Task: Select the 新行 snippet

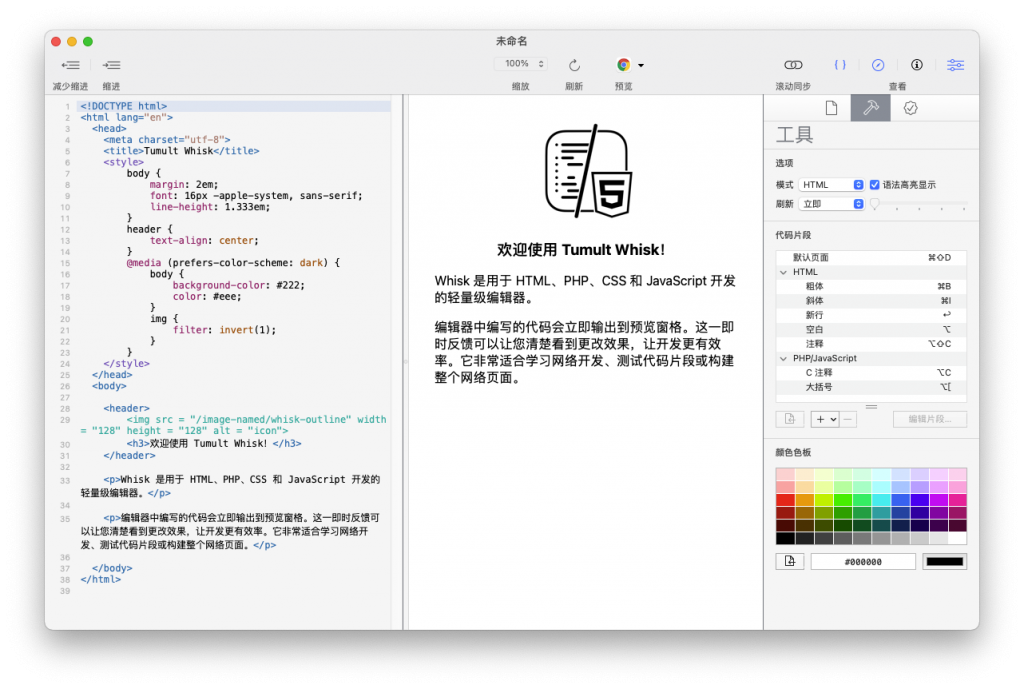Action: (x=871, y=315)
